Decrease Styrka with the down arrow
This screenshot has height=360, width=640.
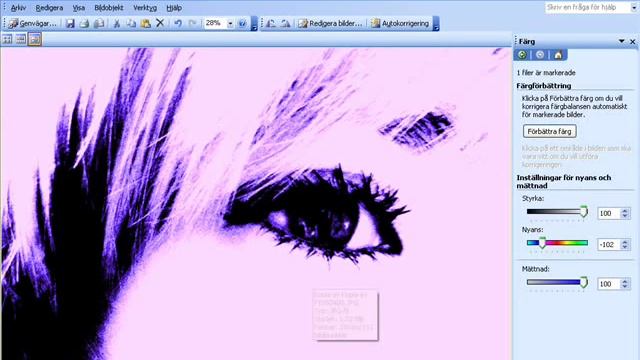click(x=624, y=216)
